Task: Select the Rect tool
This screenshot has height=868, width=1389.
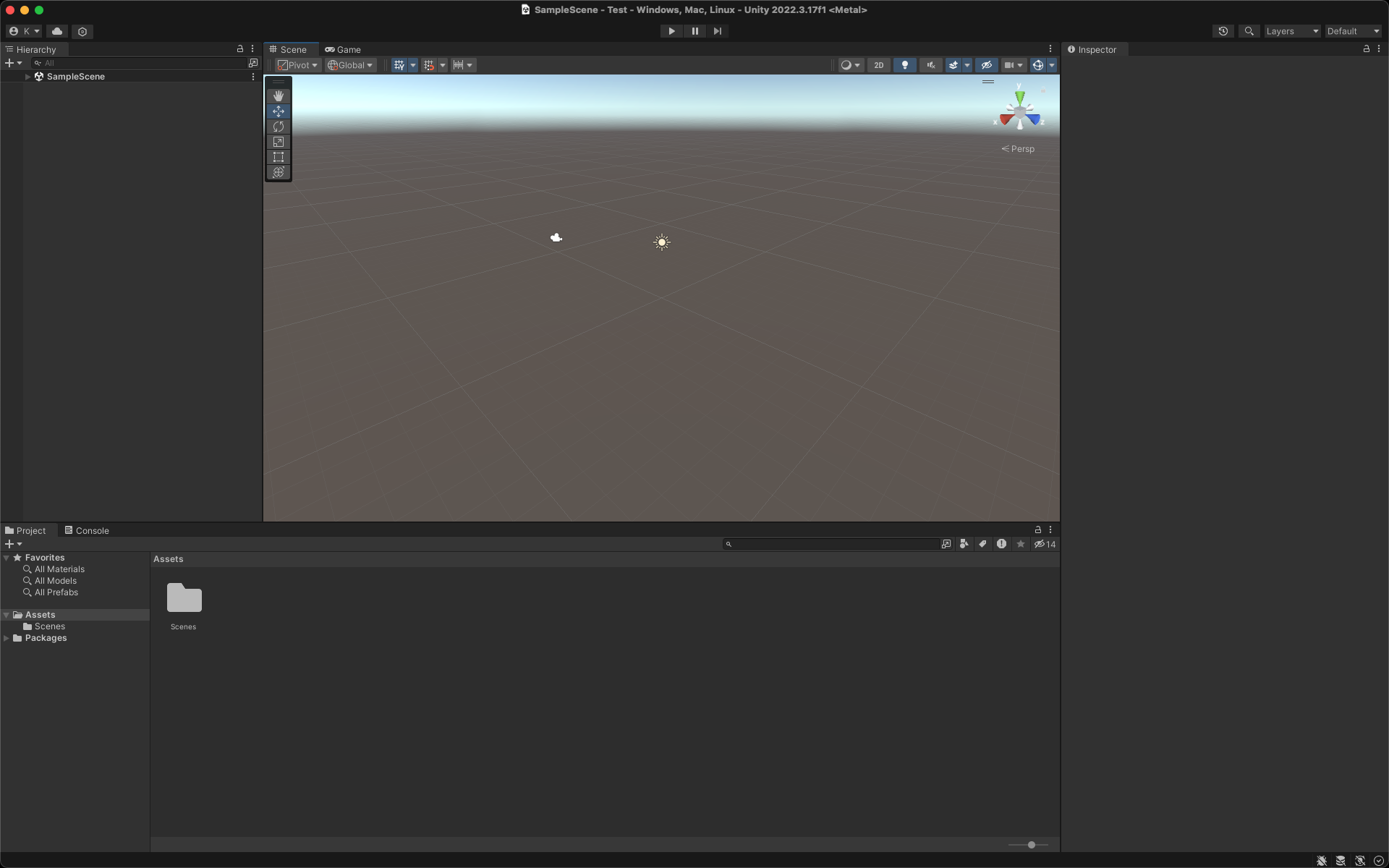Action: tap(279, 157)
